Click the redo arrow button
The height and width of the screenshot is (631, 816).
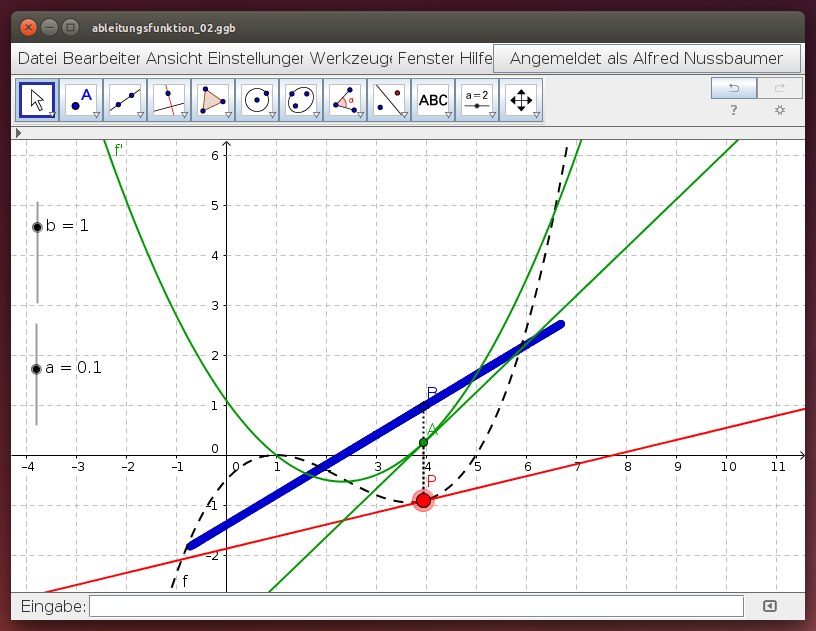779,88
